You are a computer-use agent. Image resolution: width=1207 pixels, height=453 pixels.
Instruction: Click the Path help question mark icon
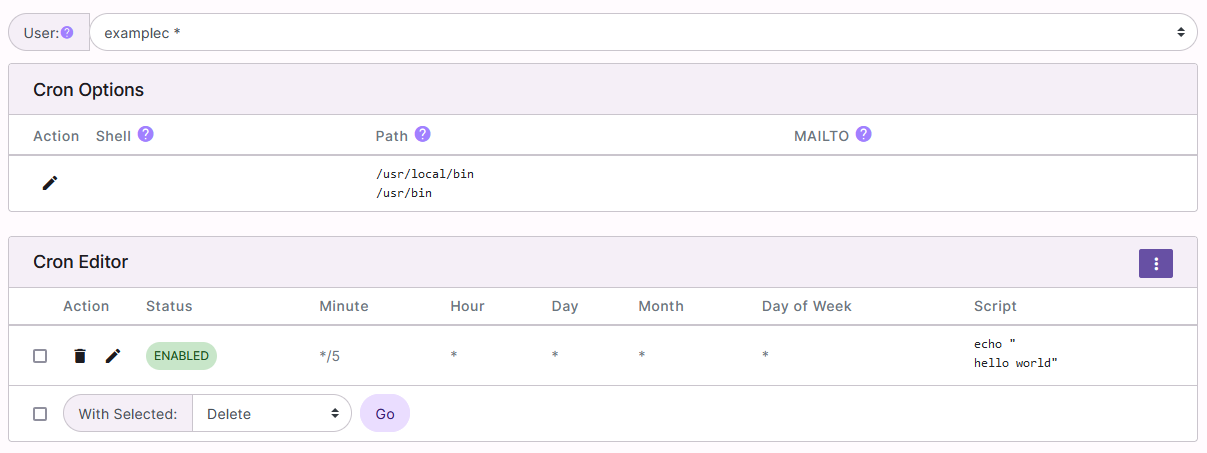point(422,134)
